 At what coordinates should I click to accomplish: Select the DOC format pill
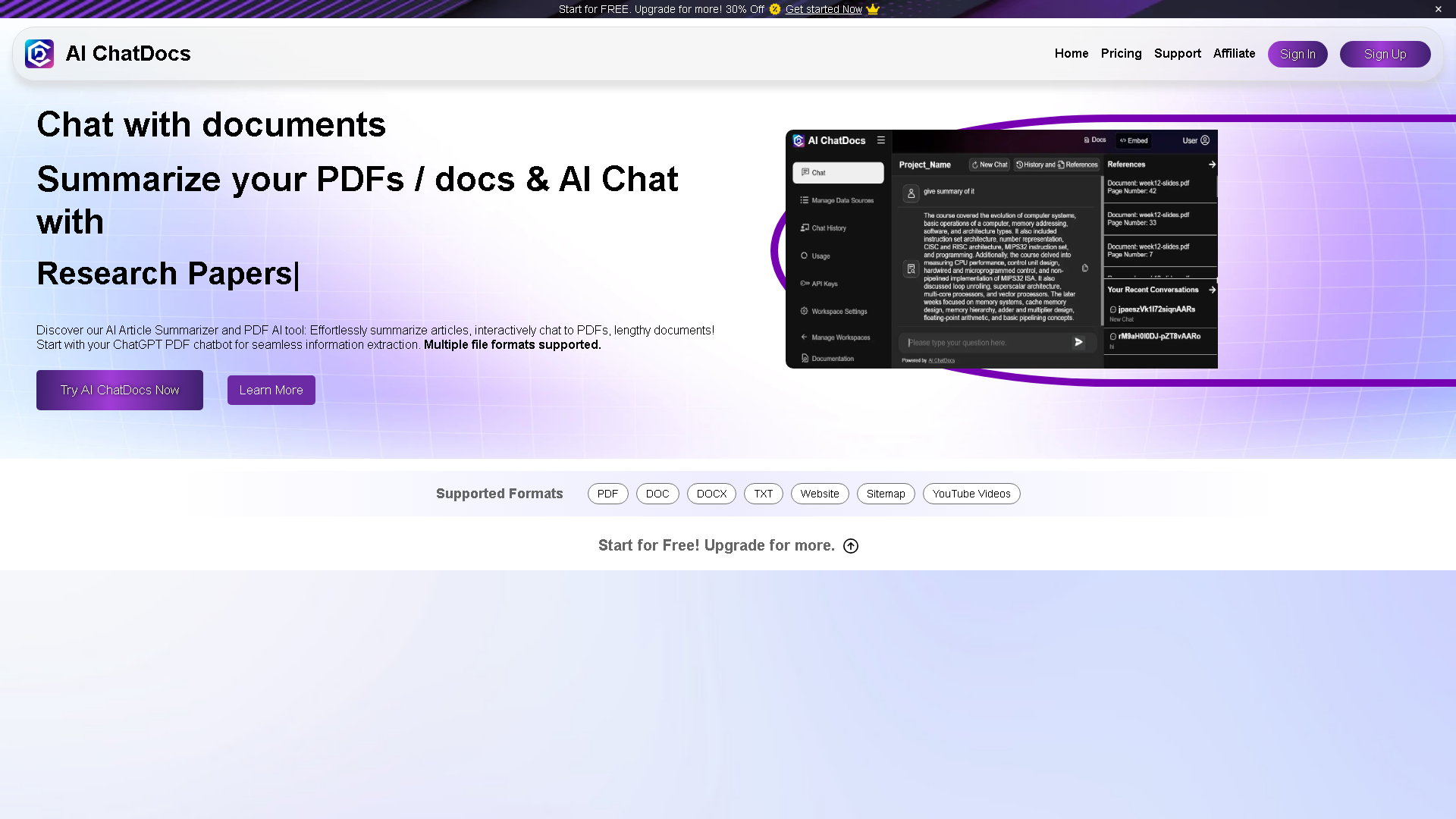[657, 494]
